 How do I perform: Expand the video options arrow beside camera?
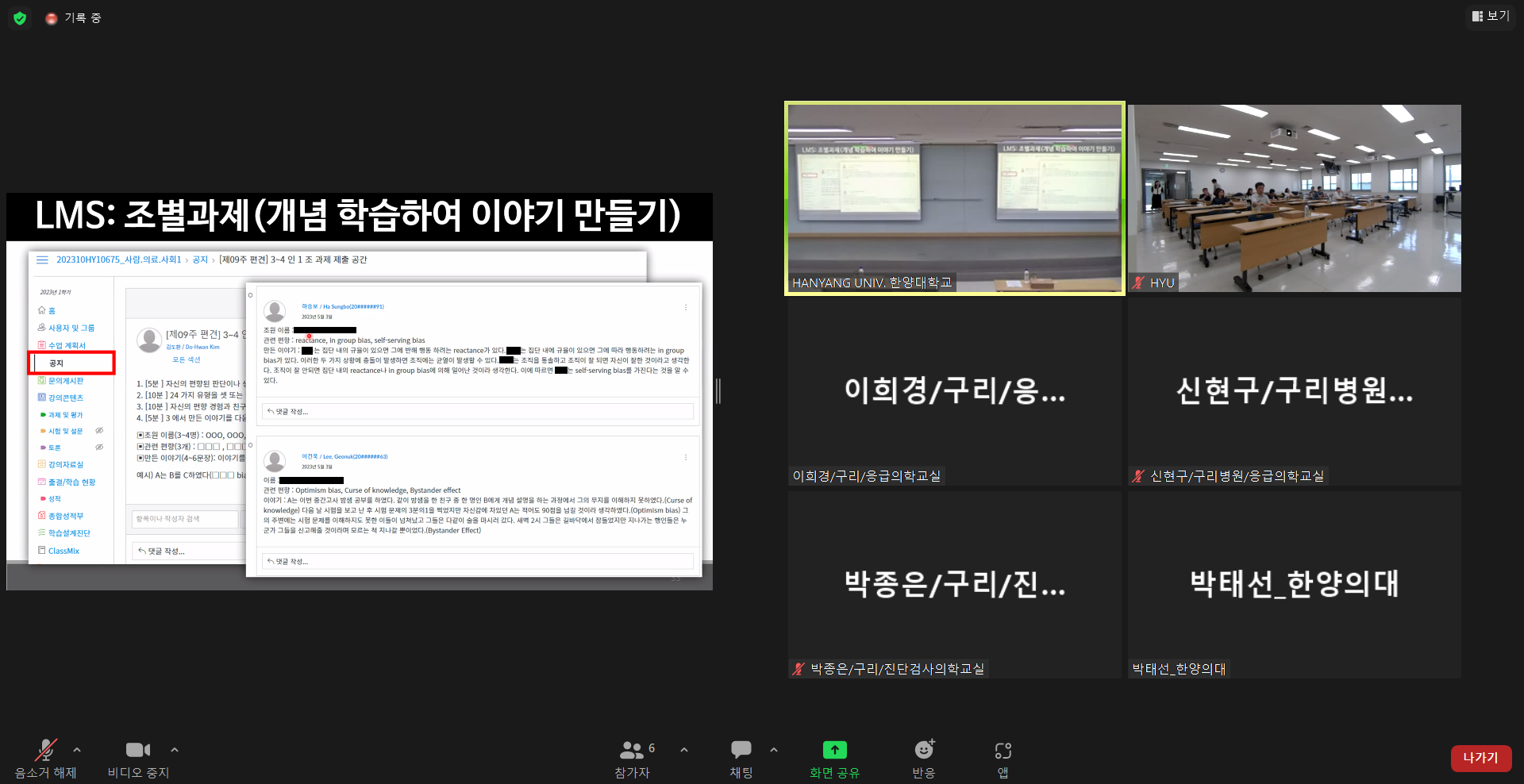click(x=175, y=749)
